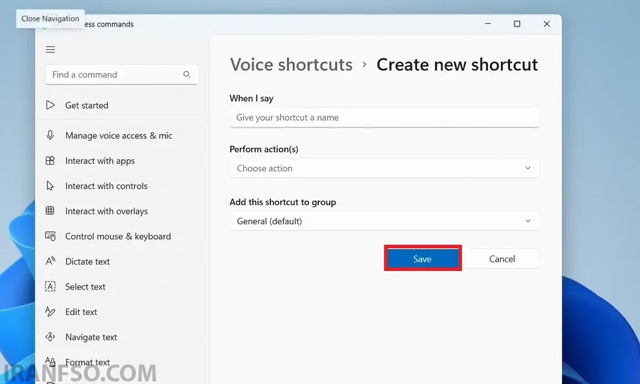Click the Choose action chevron arrow
The height and width of the screenshot is (384, 640).
point(528,168)
